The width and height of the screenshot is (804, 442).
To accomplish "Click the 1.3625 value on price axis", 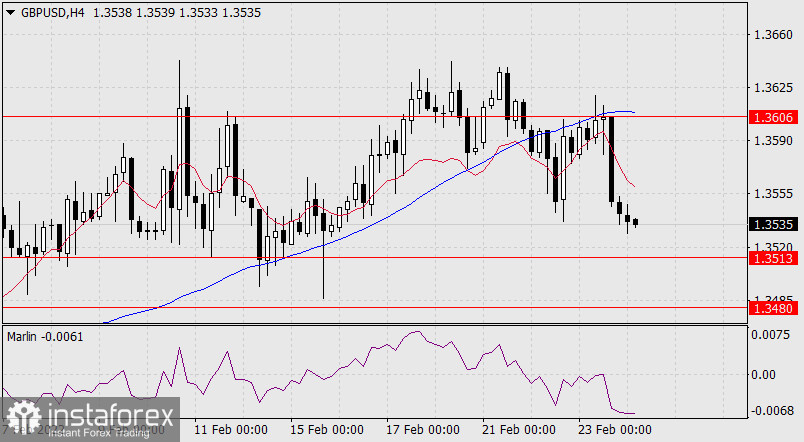I will (775, 88).
